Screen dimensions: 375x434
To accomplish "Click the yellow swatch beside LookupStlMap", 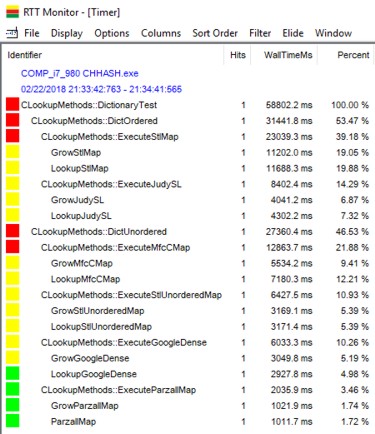I will coord(12,168).
